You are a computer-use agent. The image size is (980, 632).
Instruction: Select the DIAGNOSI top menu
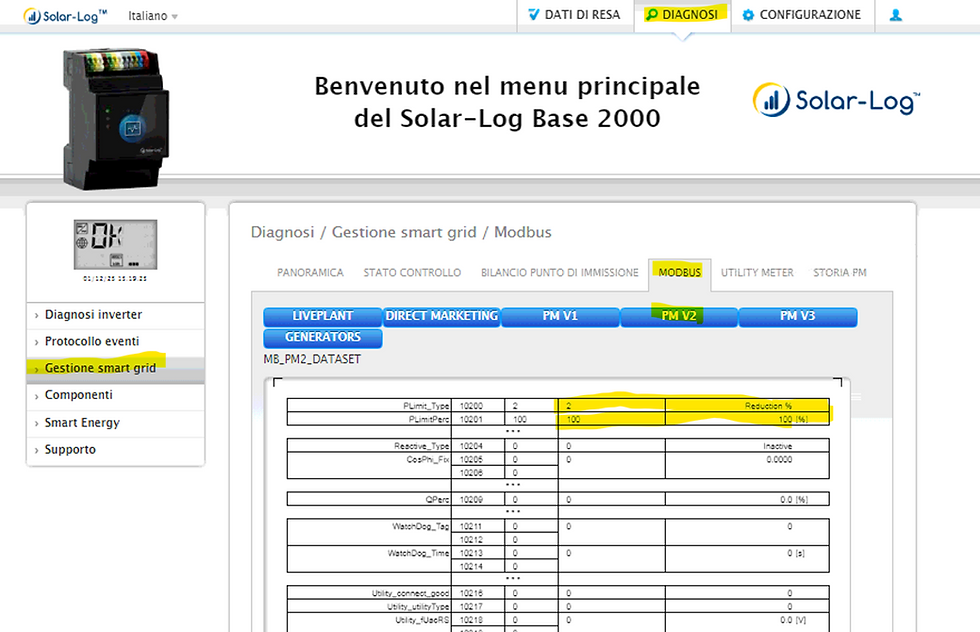coord(682,14)
